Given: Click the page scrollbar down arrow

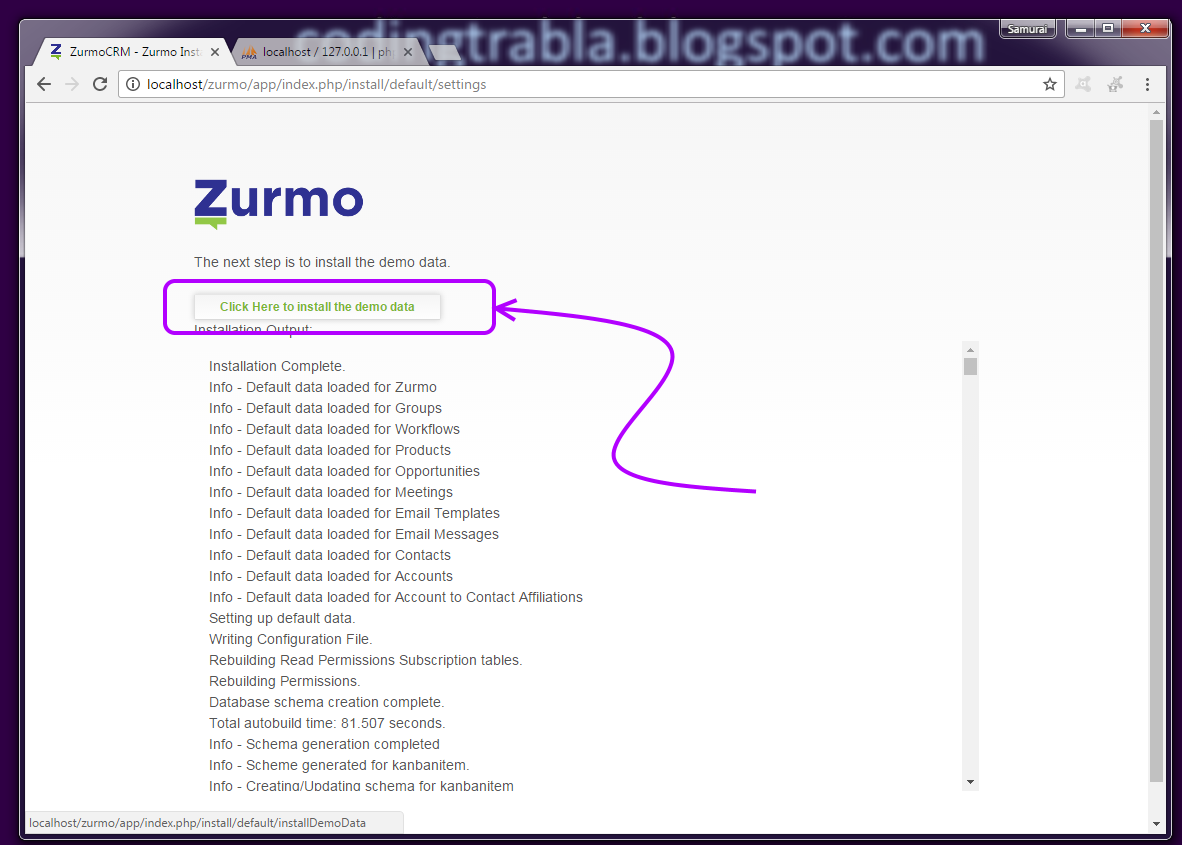Looking at the screenshot, I should (1156, 824).
